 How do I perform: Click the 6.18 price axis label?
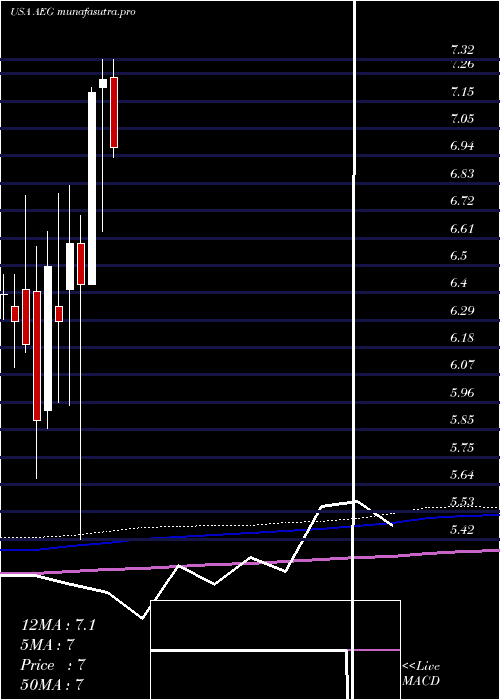pos(462,338)
